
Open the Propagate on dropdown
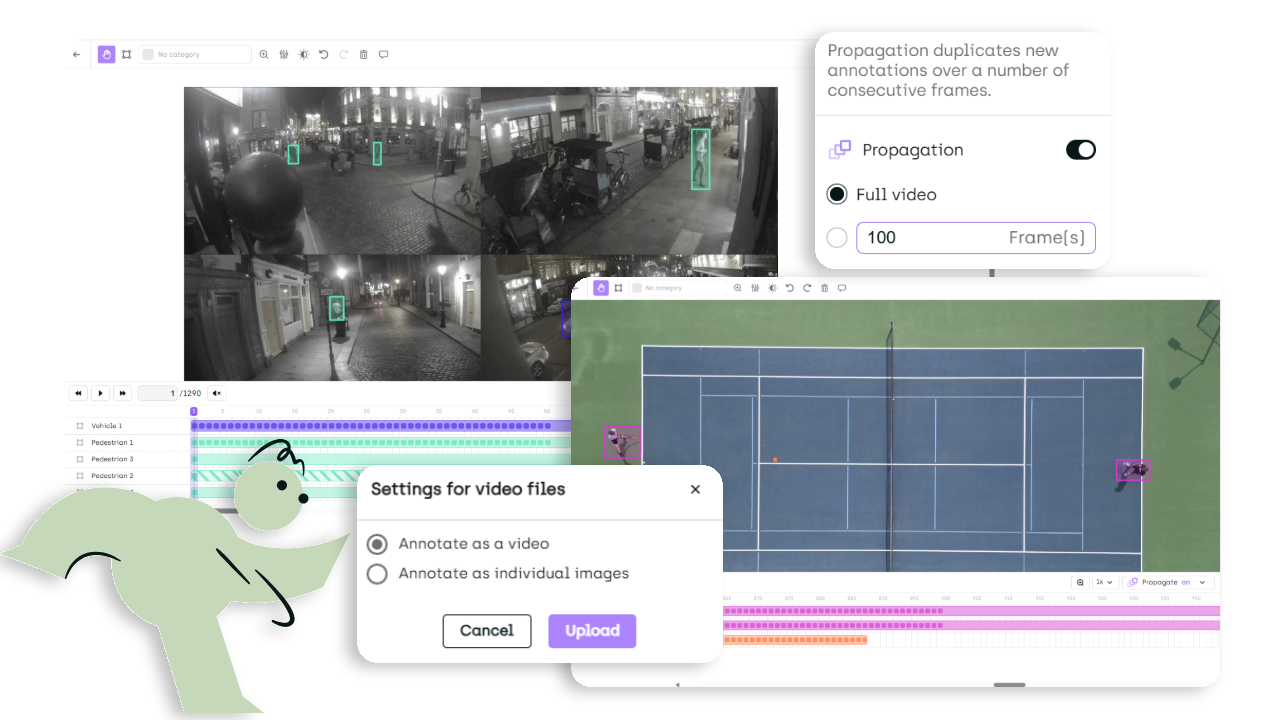click(1165, 581)
